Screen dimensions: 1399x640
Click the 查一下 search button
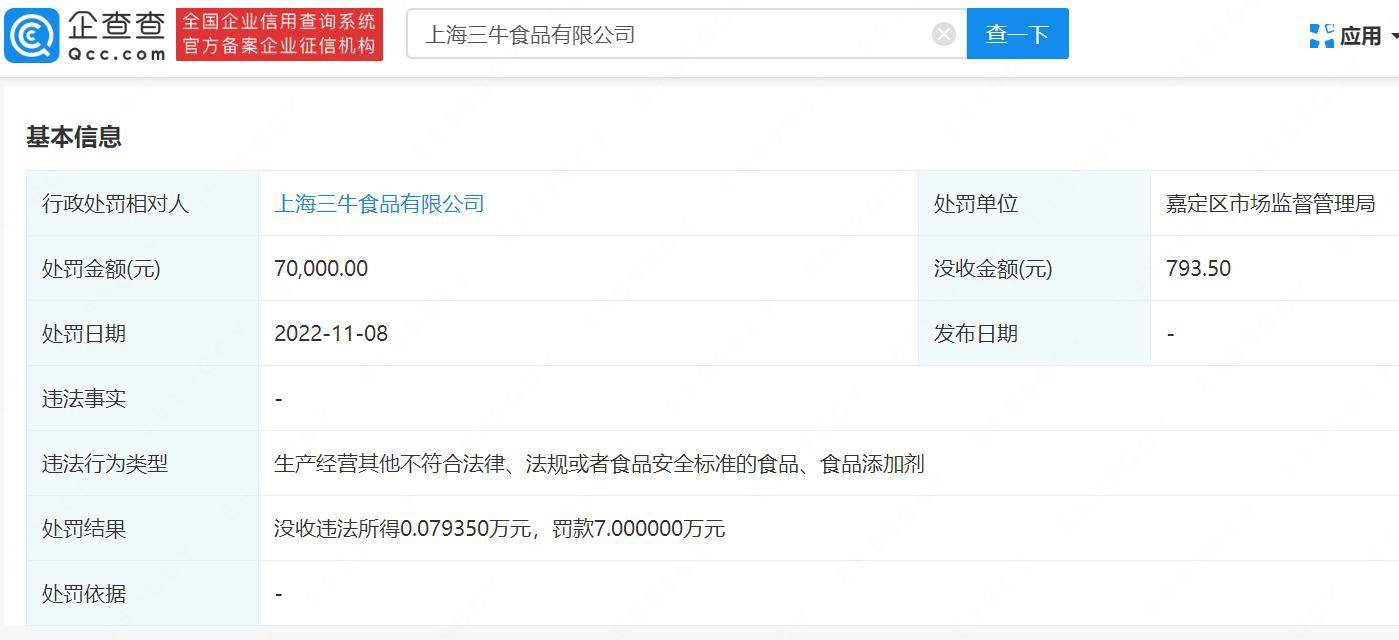click(1017, 34)
